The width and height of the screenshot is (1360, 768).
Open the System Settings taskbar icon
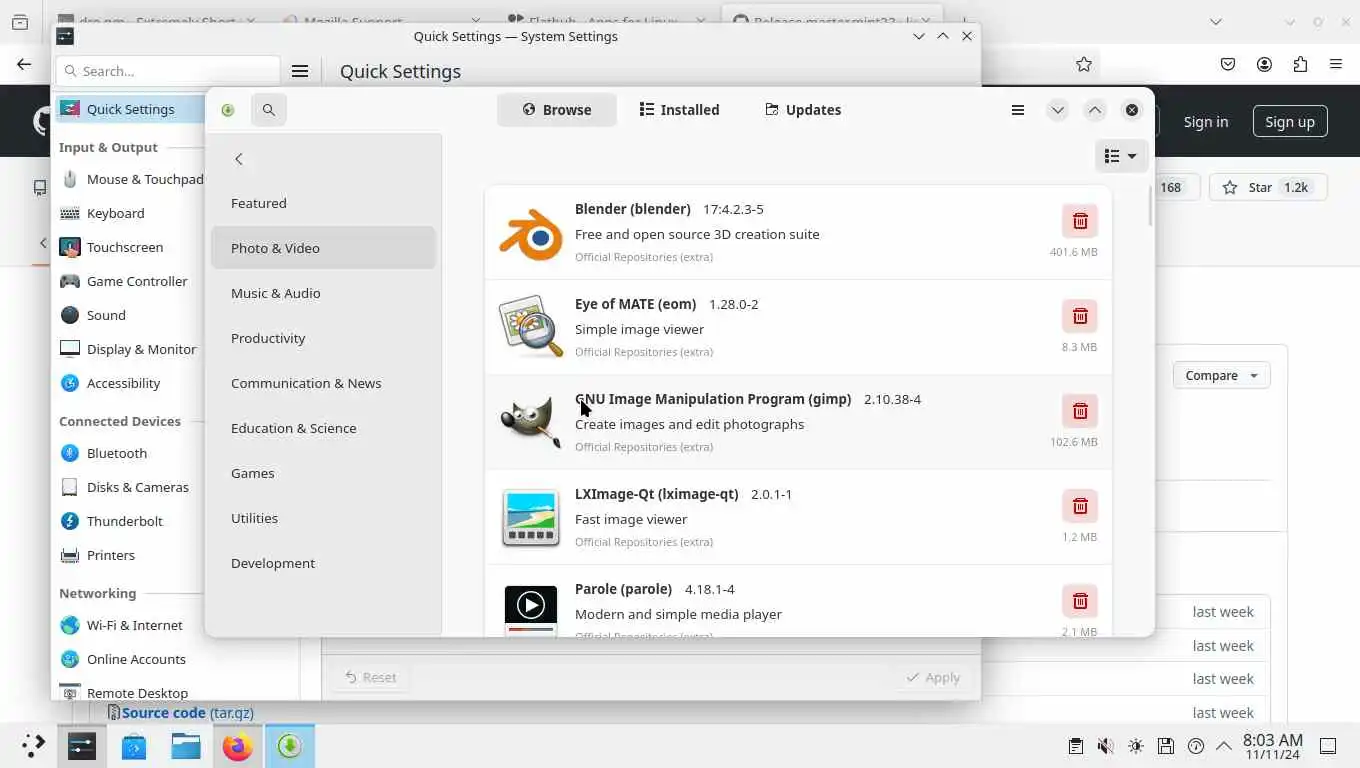point(82,746)
